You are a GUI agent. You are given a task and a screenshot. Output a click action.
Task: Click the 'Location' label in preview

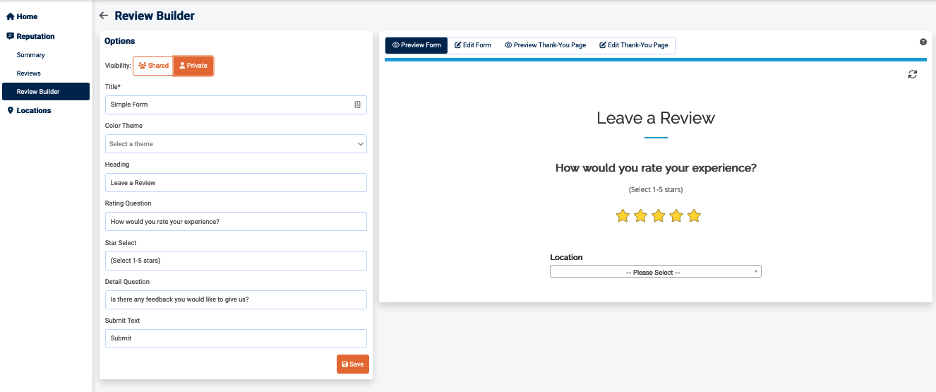point(566,257)
